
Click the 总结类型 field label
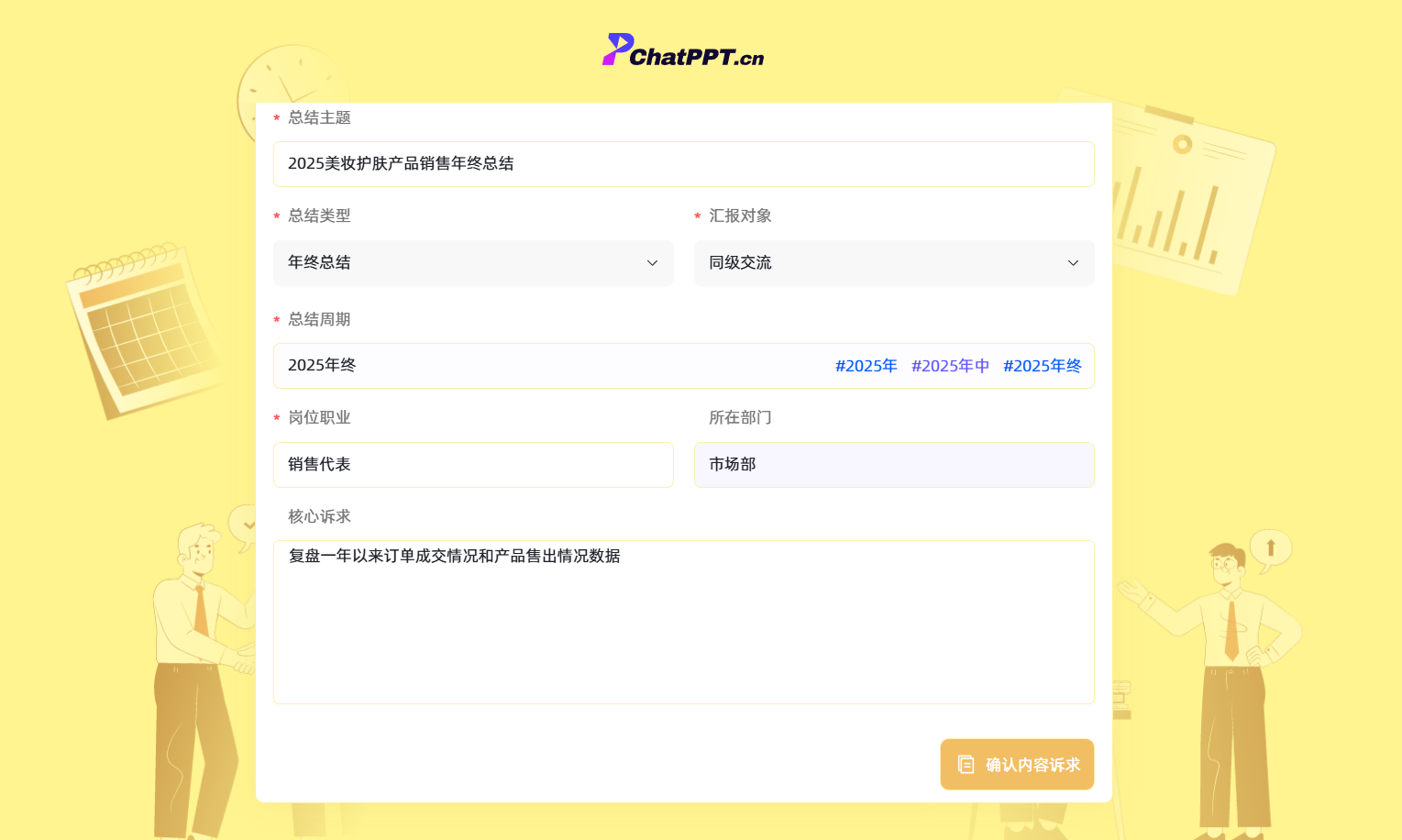[319, 216]
